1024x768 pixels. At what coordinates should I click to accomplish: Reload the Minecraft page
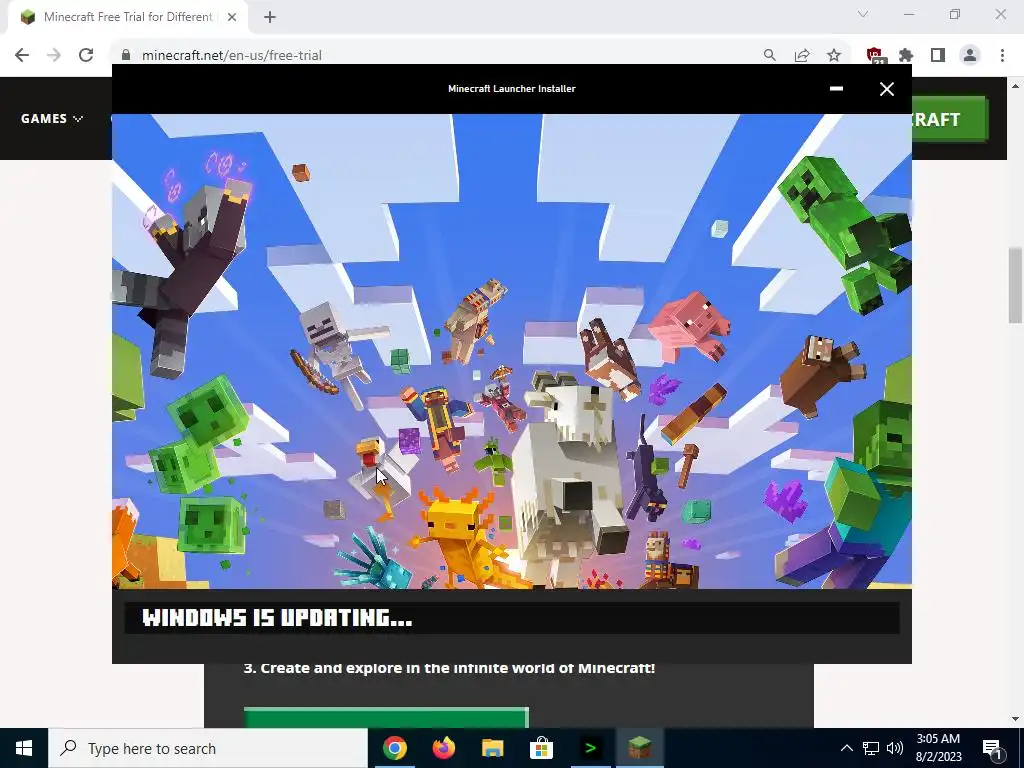[86, 56]
